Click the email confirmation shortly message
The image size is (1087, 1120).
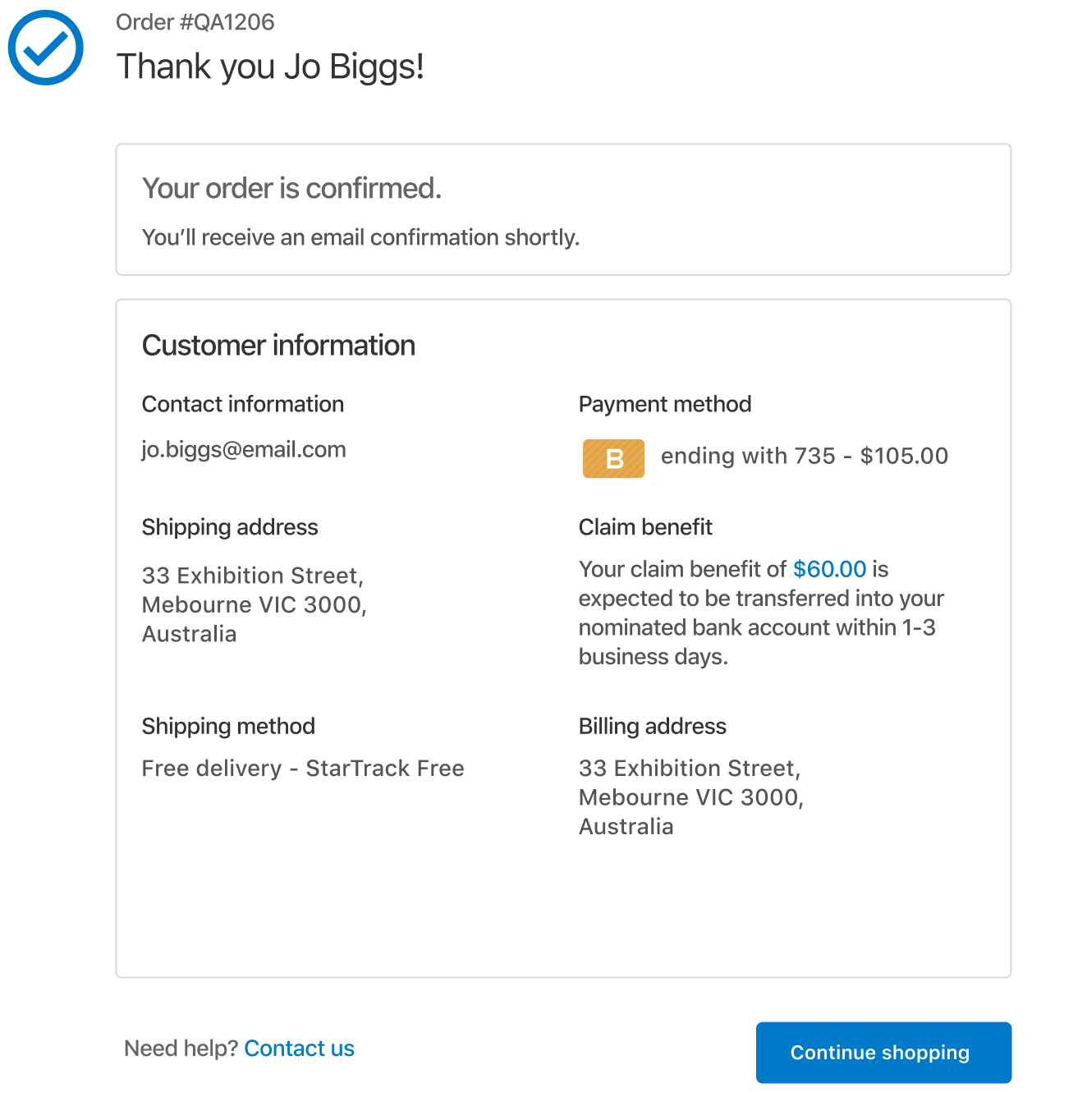click(360, 237)
